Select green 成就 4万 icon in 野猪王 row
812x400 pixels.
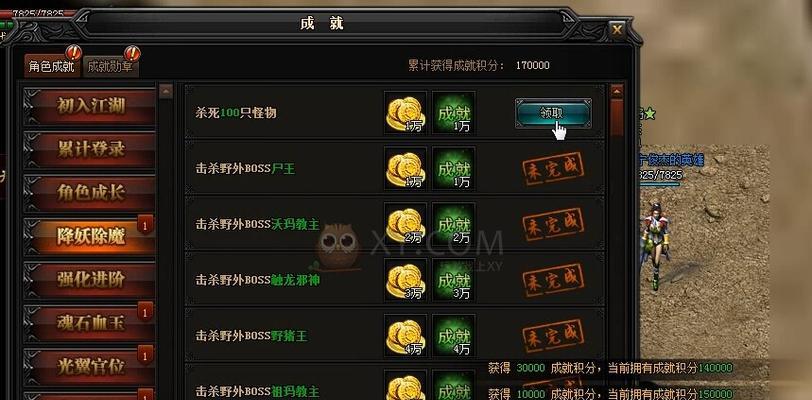pos(454,336)
